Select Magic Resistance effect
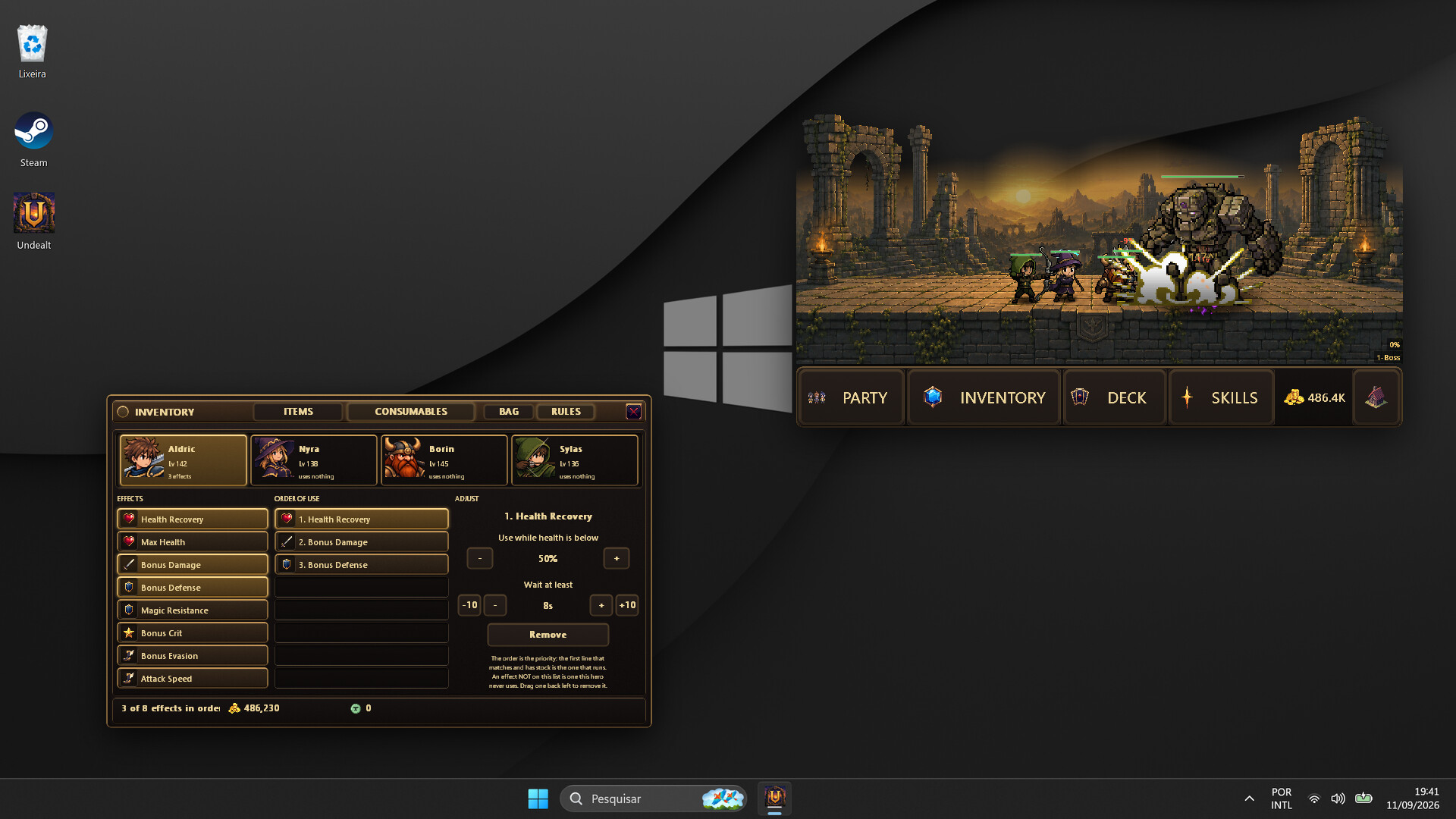Viewport: 1456px width, 819px height. pos(193,610)
